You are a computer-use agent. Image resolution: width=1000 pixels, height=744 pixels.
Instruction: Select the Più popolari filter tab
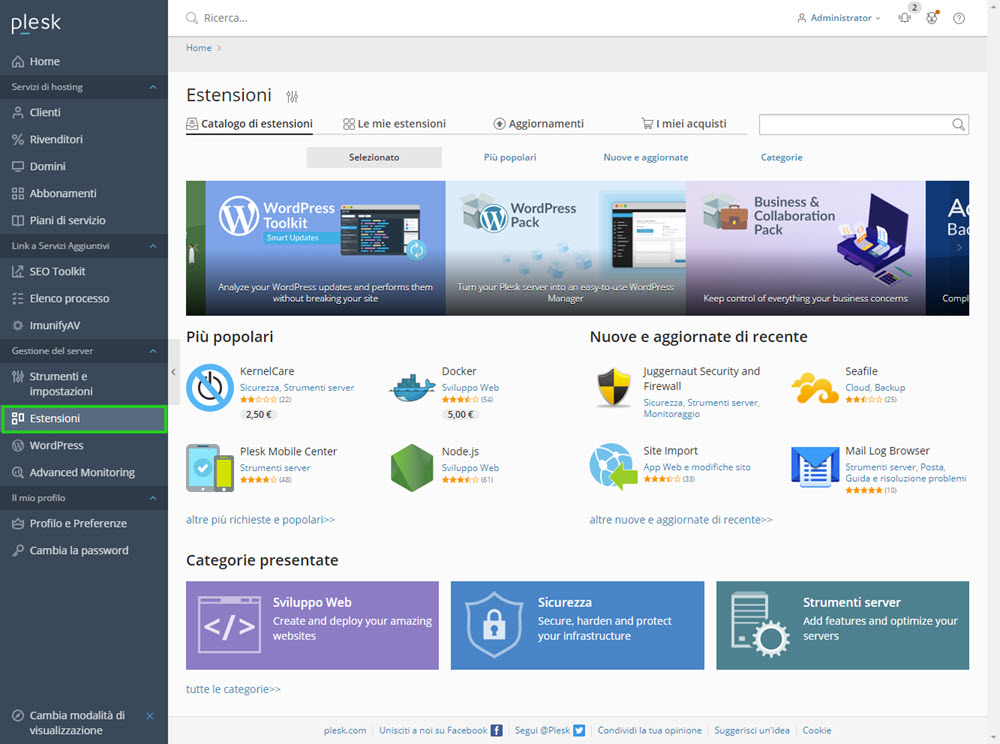510,157
